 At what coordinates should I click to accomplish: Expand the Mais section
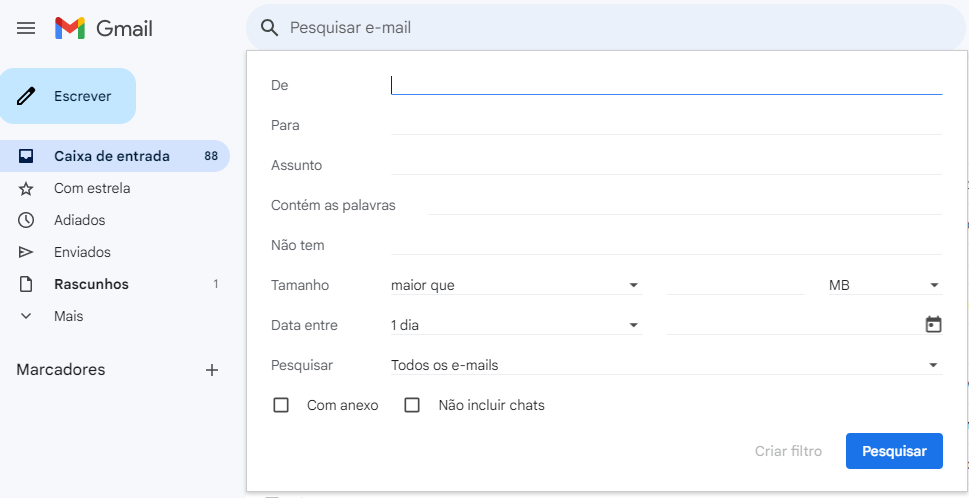click(68, 316)
